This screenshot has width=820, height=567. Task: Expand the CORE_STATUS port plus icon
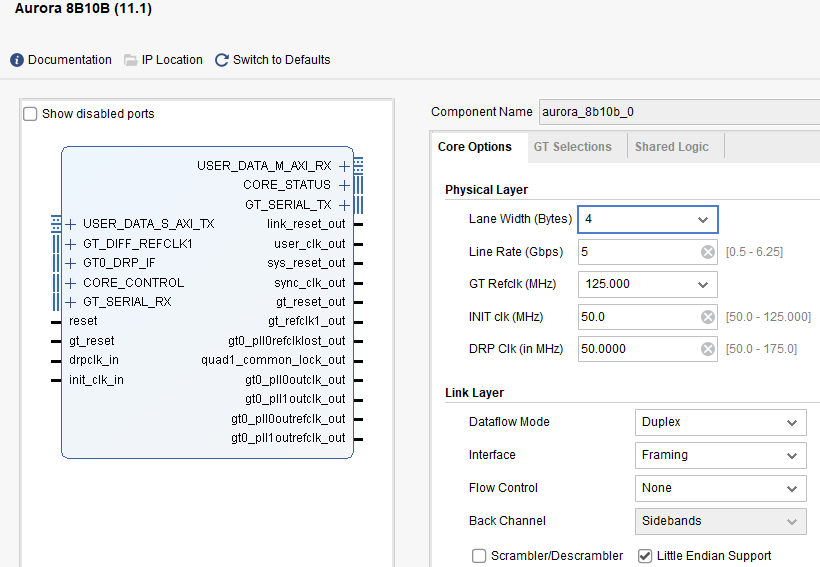(x=344, y=185)
